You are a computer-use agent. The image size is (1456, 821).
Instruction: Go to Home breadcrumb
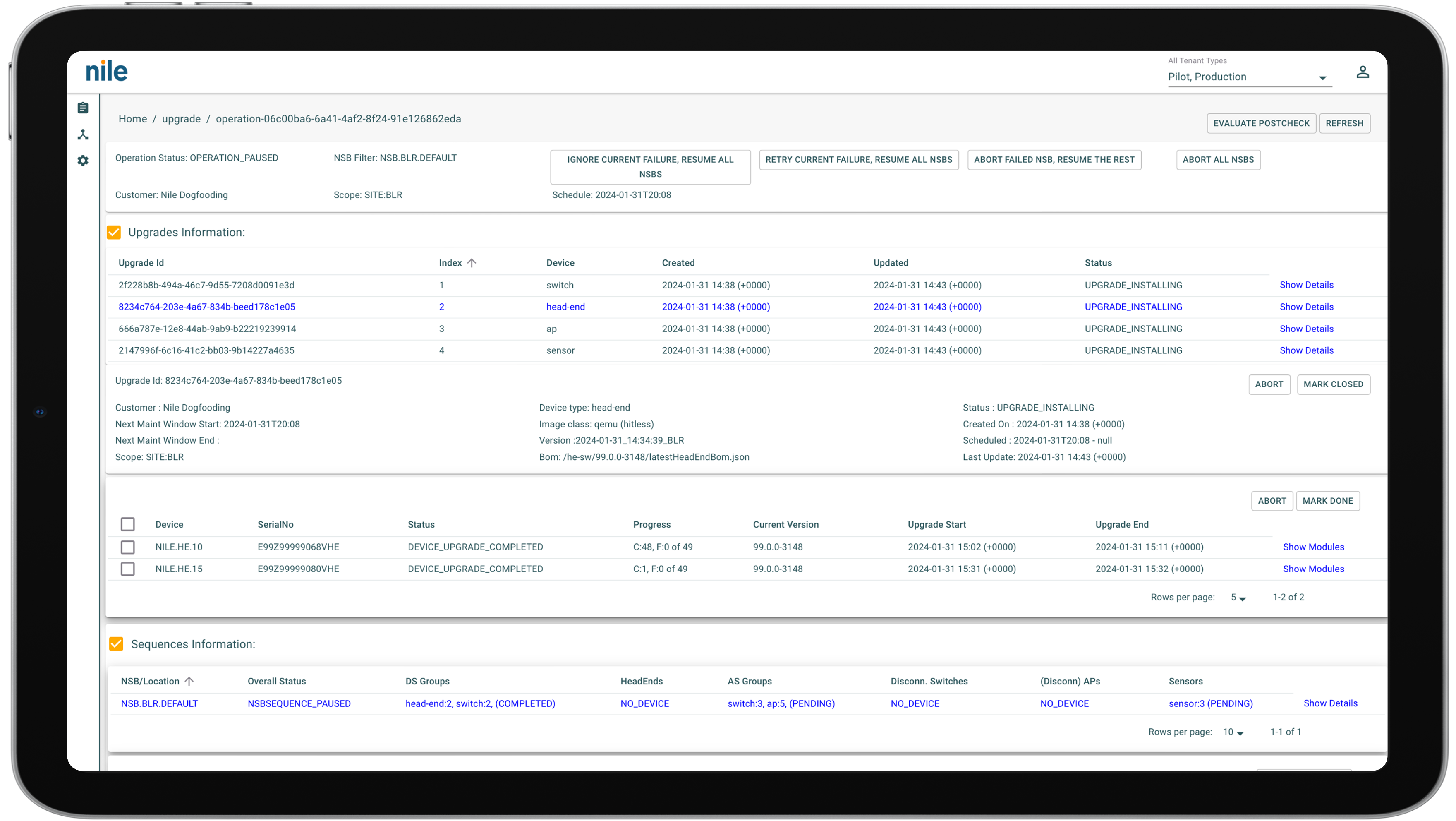point(133,119)
